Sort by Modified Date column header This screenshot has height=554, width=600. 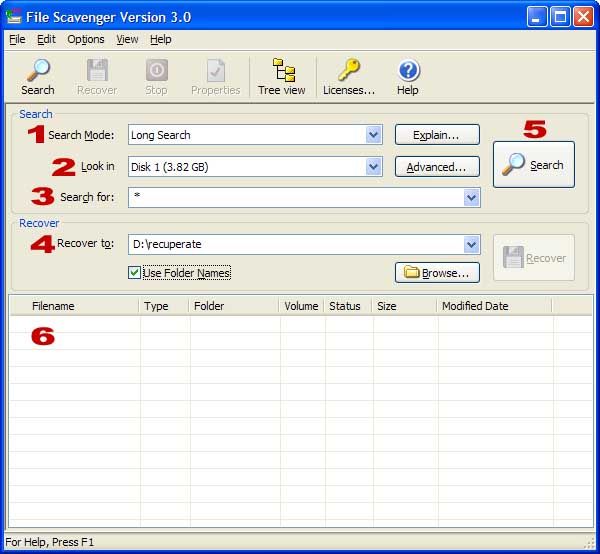[x=494, y=306]
